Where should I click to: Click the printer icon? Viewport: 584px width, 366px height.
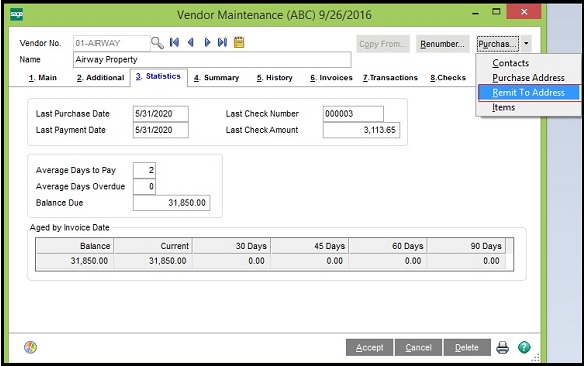(x=502, y=347)
